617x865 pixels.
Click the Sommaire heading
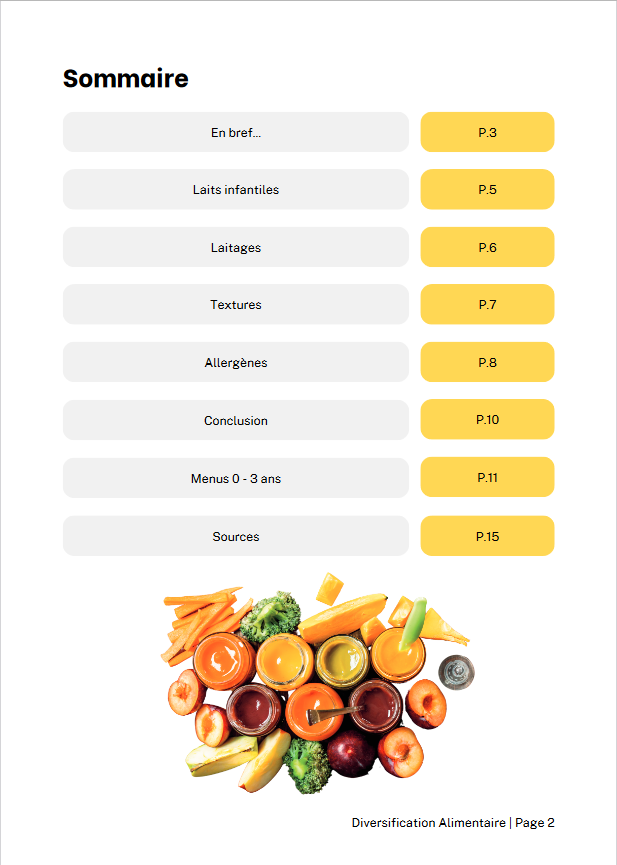(x=126, y=79)
